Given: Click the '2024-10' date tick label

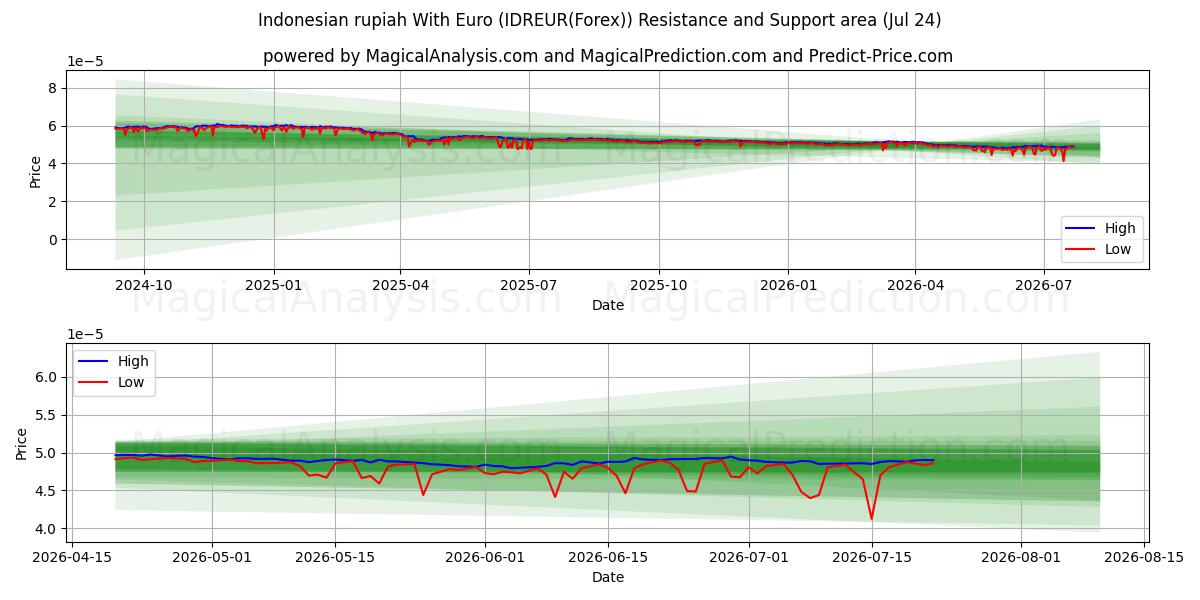Looking at the screenshot, I should [144, 285].
